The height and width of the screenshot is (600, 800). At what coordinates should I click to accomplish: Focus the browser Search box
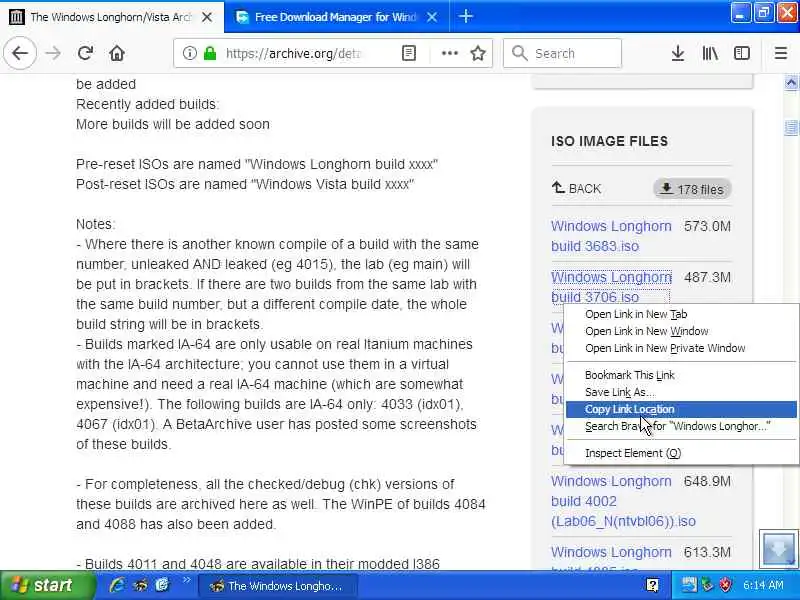[562, 53]
